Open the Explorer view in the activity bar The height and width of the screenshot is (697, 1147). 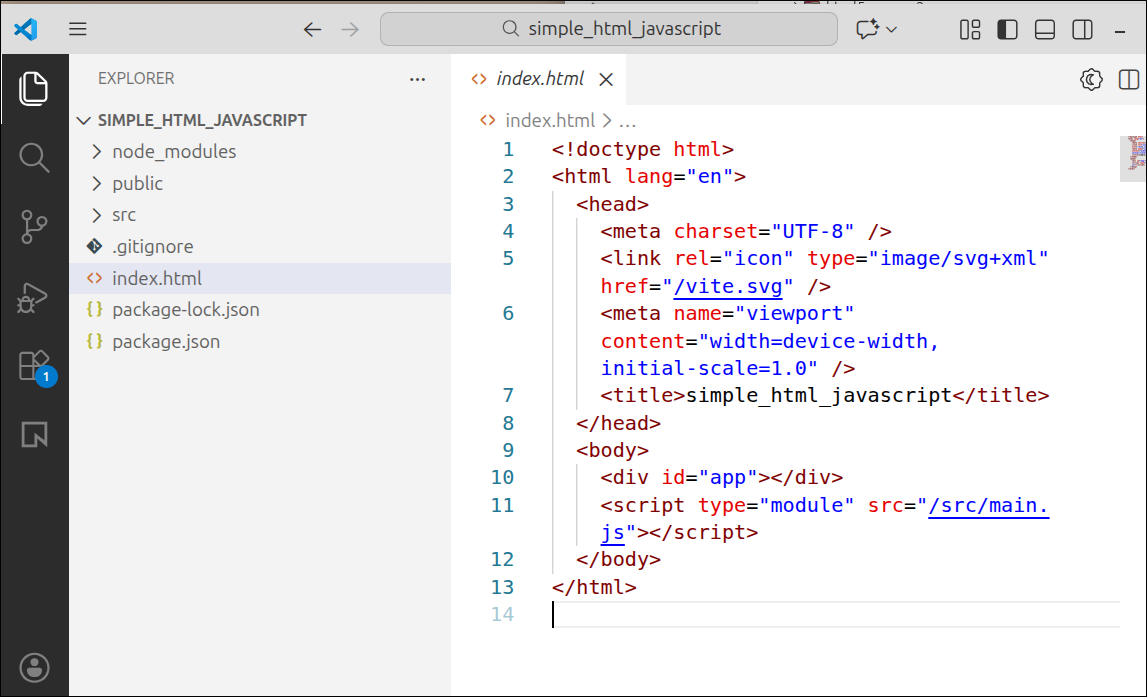click(x=35, y=89)
